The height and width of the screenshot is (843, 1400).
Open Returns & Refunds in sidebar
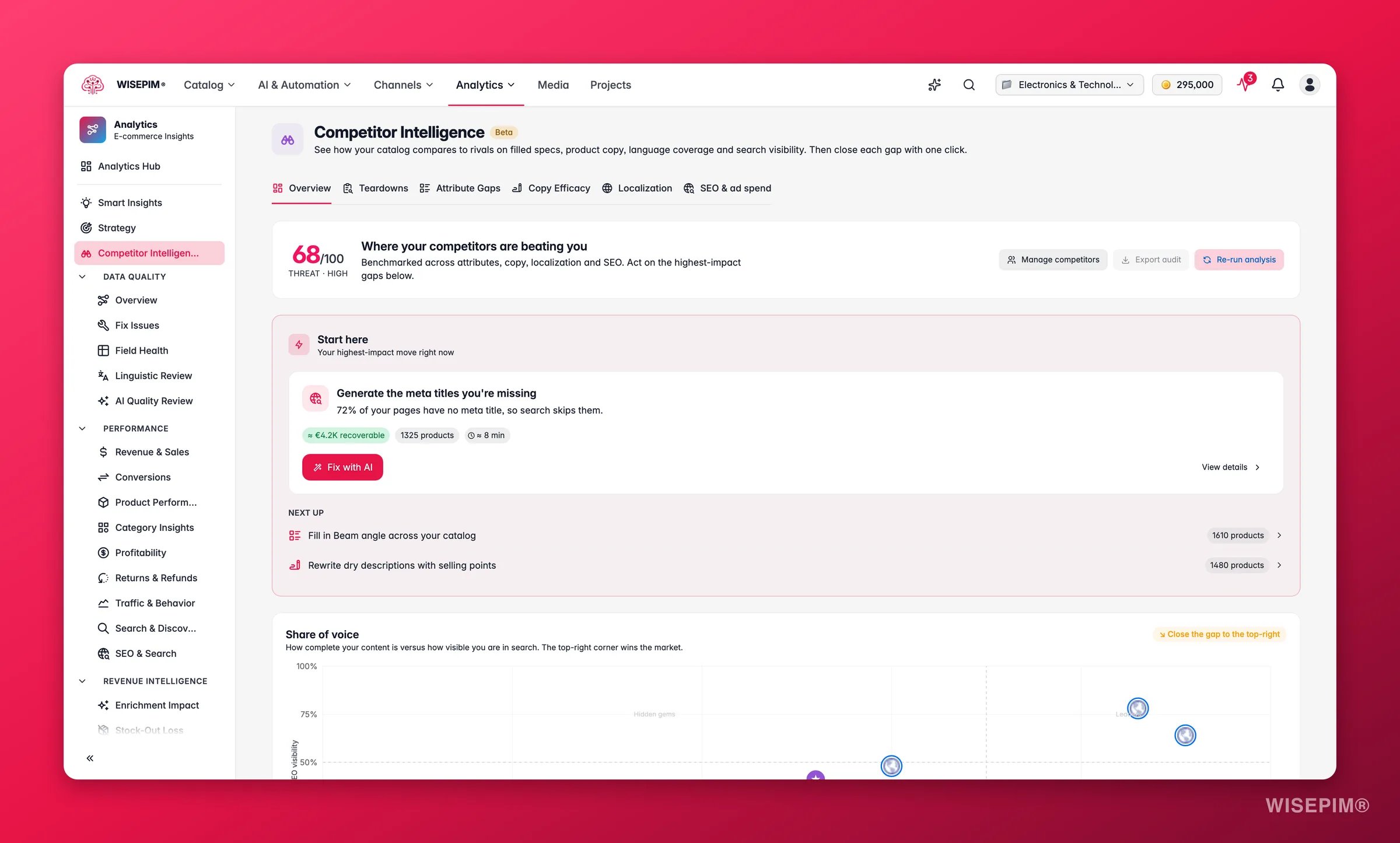(157, 578)
